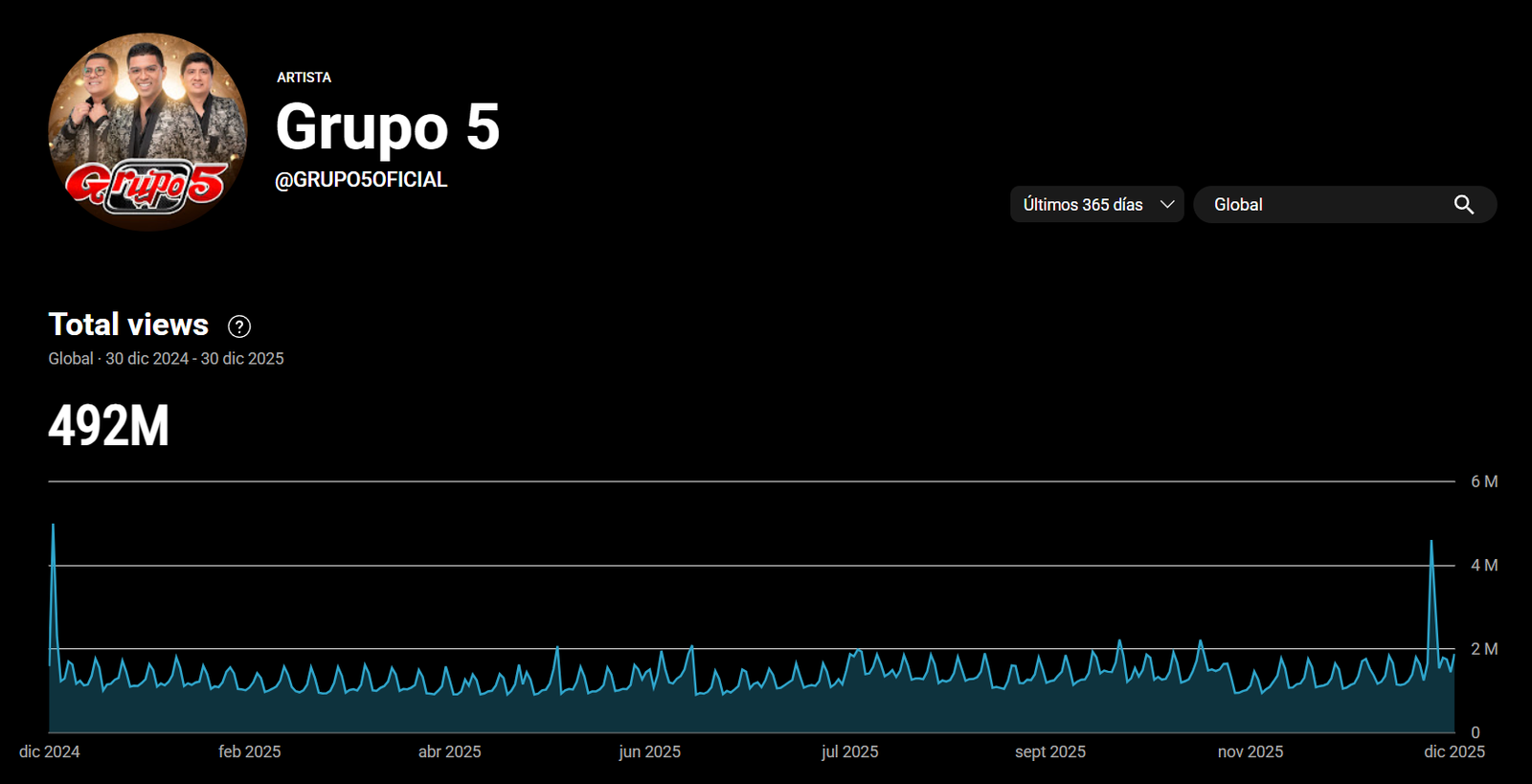The image size is (1532, 784).
Task: Click the jun 2025 axis label
Action: point(649,752)
